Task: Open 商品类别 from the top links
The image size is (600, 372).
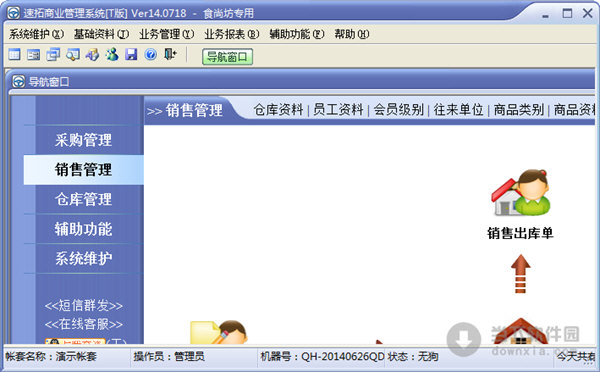Action: click(x=518, y=110)
